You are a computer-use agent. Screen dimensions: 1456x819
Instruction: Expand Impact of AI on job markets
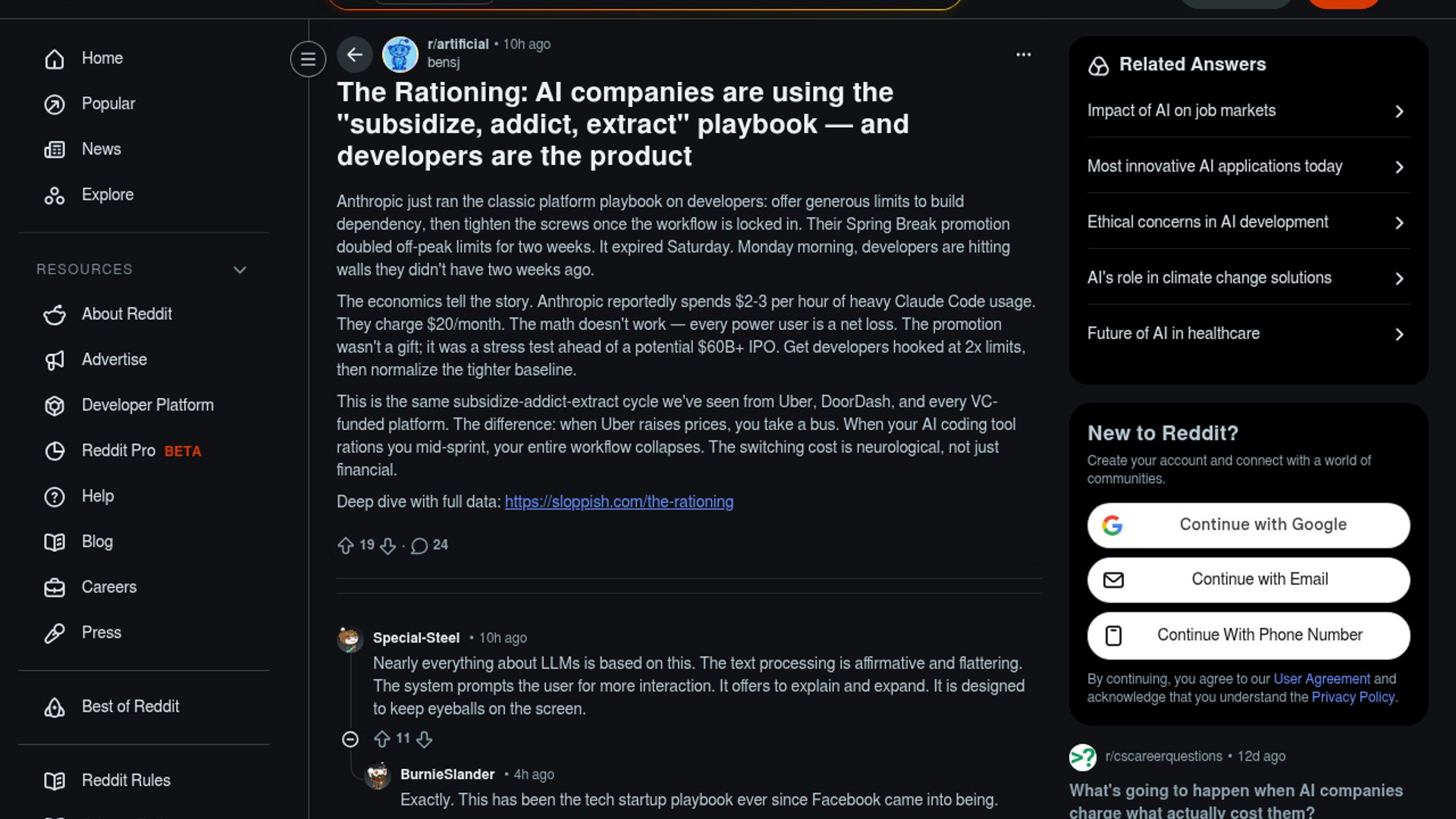[1247, 111]
